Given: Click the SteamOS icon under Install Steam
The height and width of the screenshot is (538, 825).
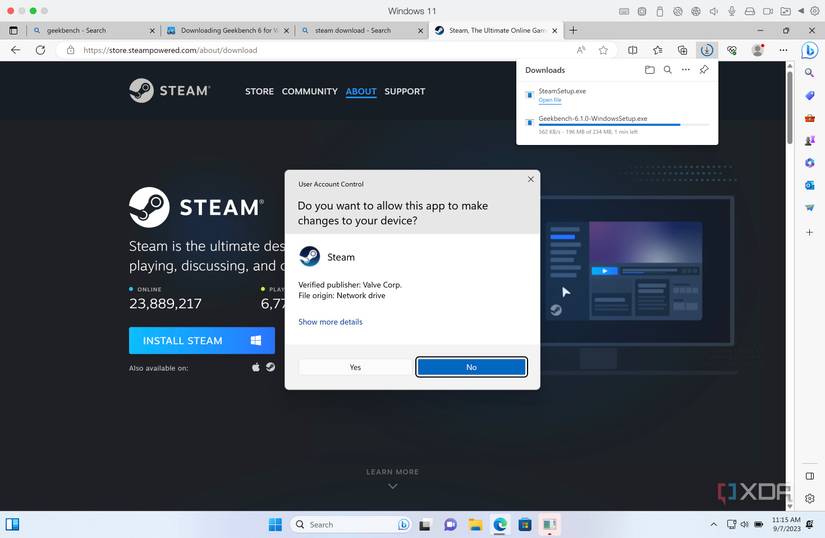Looking at the screenshot, I should coord(270,367).
